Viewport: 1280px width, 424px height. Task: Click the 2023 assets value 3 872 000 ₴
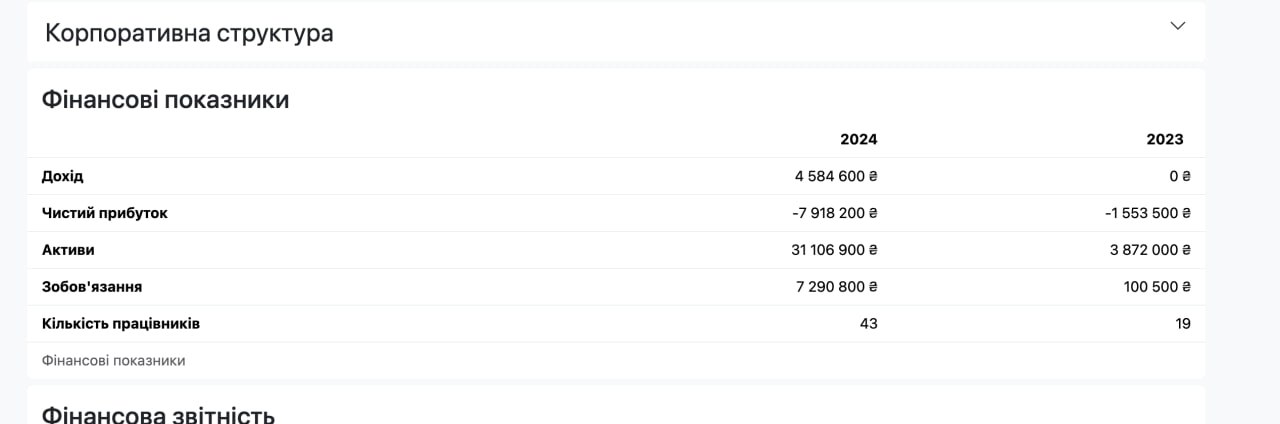point(1150,250)
